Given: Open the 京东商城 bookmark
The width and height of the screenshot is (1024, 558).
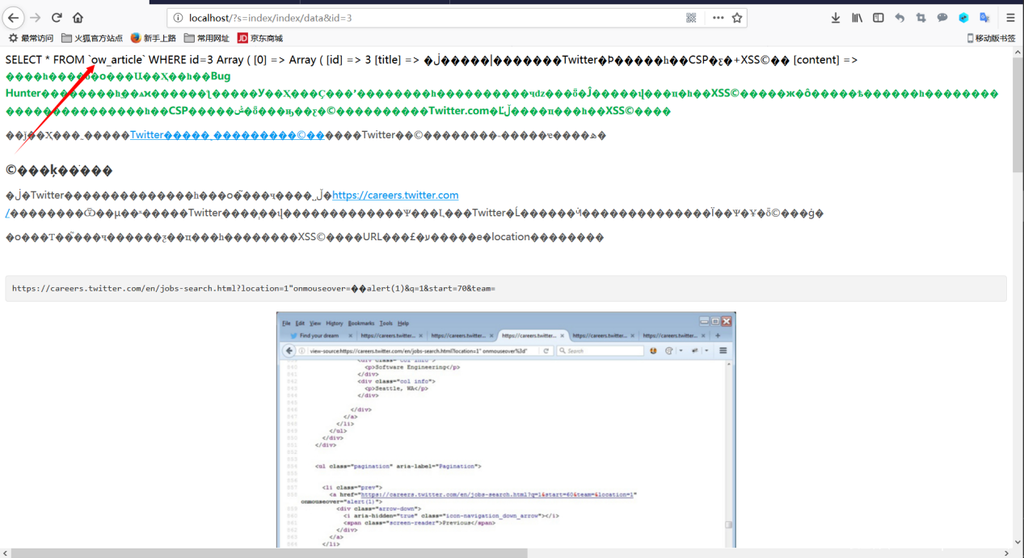Looking at the screenshot, I should coord(259,38).
